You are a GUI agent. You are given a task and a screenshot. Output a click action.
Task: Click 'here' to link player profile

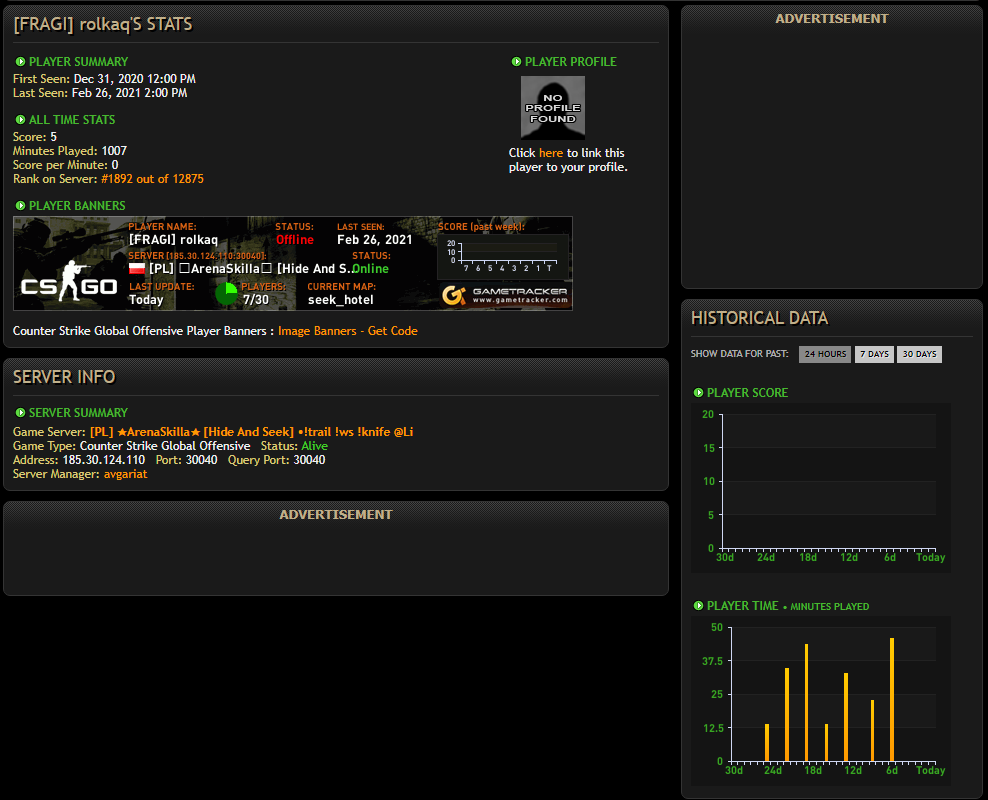pos(551,153)
